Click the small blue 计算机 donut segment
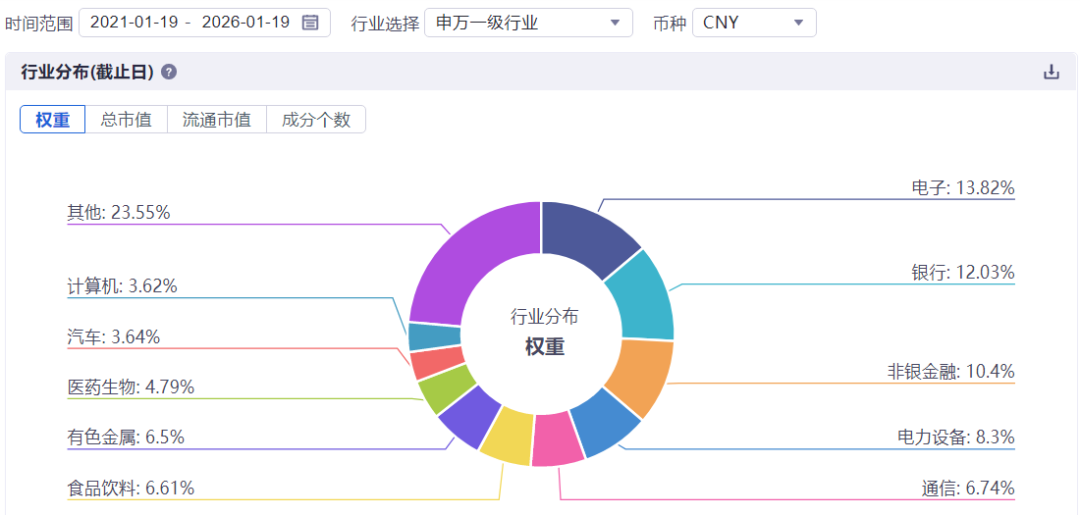This screenshot has height=515, width=1080. (433, 337)
